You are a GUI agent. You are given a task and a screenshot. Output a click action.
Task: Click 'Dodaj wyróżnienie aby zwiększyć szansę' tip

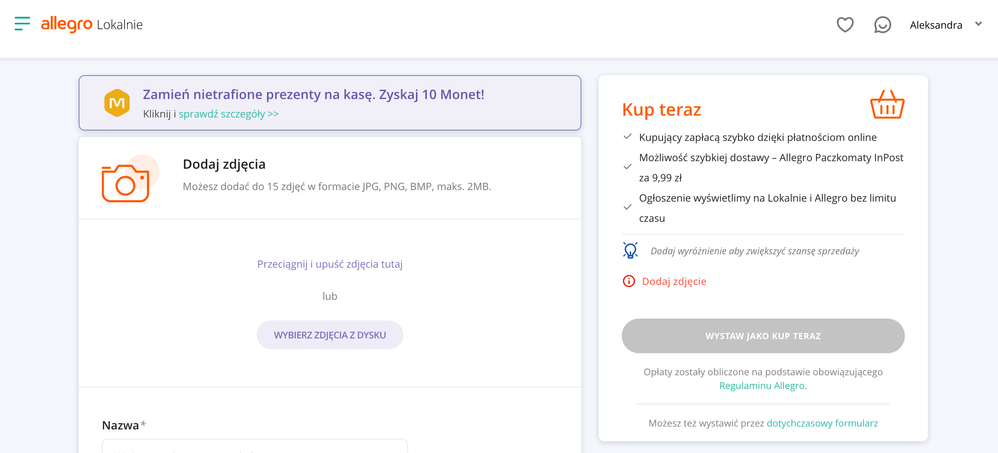click(755, 251)
